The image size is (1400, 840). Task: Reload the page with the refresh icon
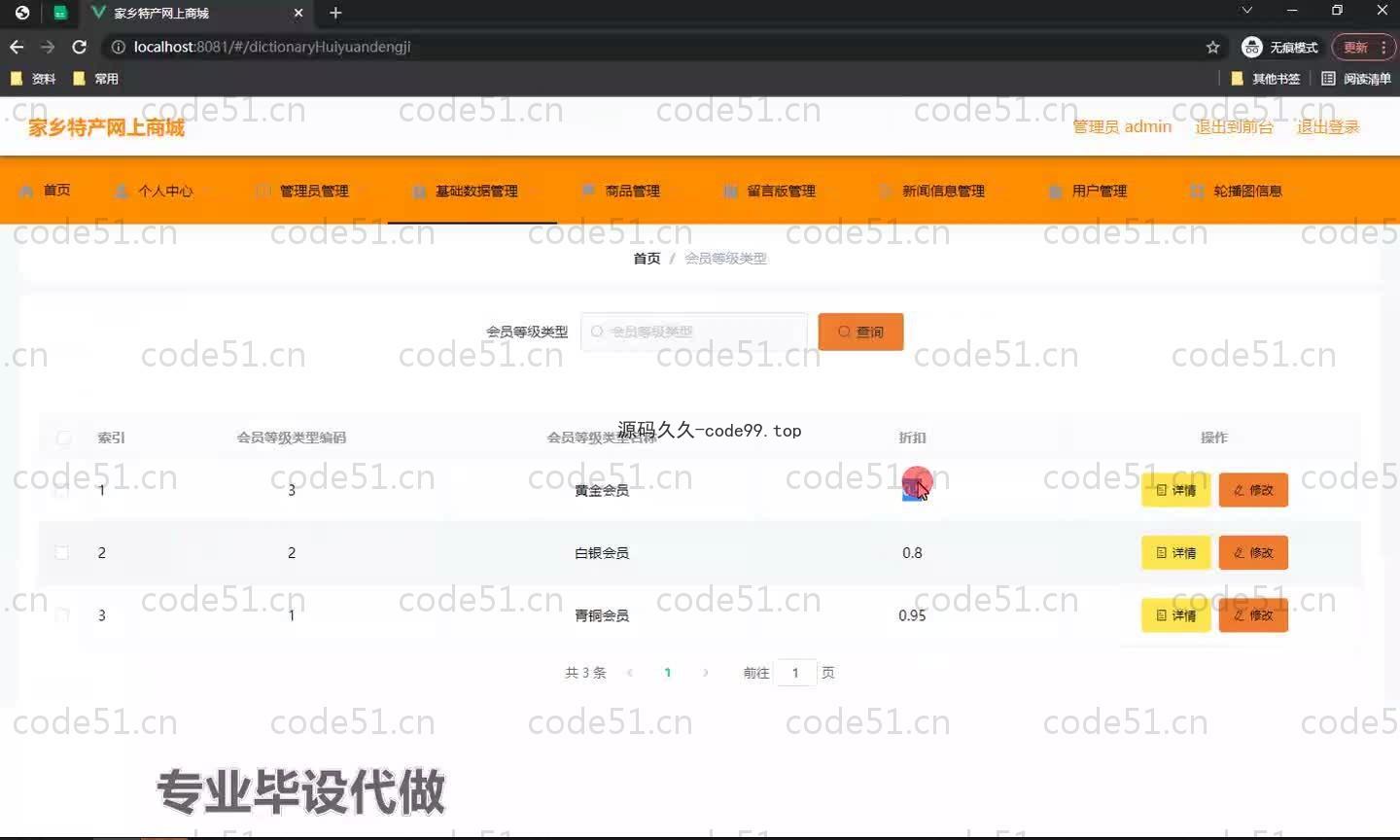[x=80, y=47]
